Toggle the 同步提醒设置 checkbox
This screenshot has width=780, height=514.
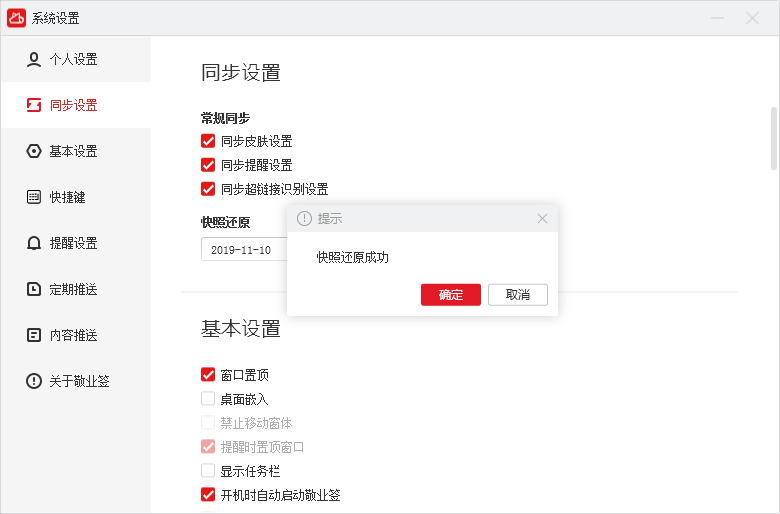[208, 165]
